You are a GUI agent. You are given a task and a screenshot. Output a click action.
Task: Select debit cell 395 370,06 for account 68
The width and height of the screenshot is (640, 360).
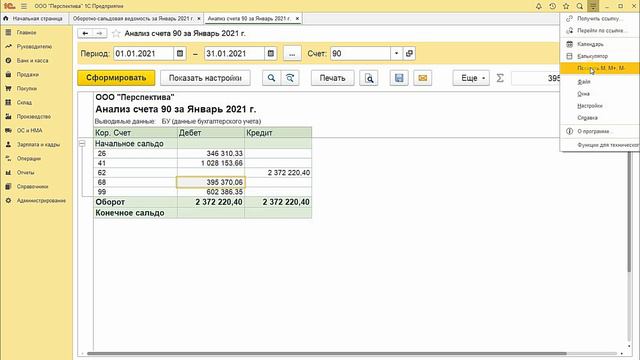tap(211, 182)
